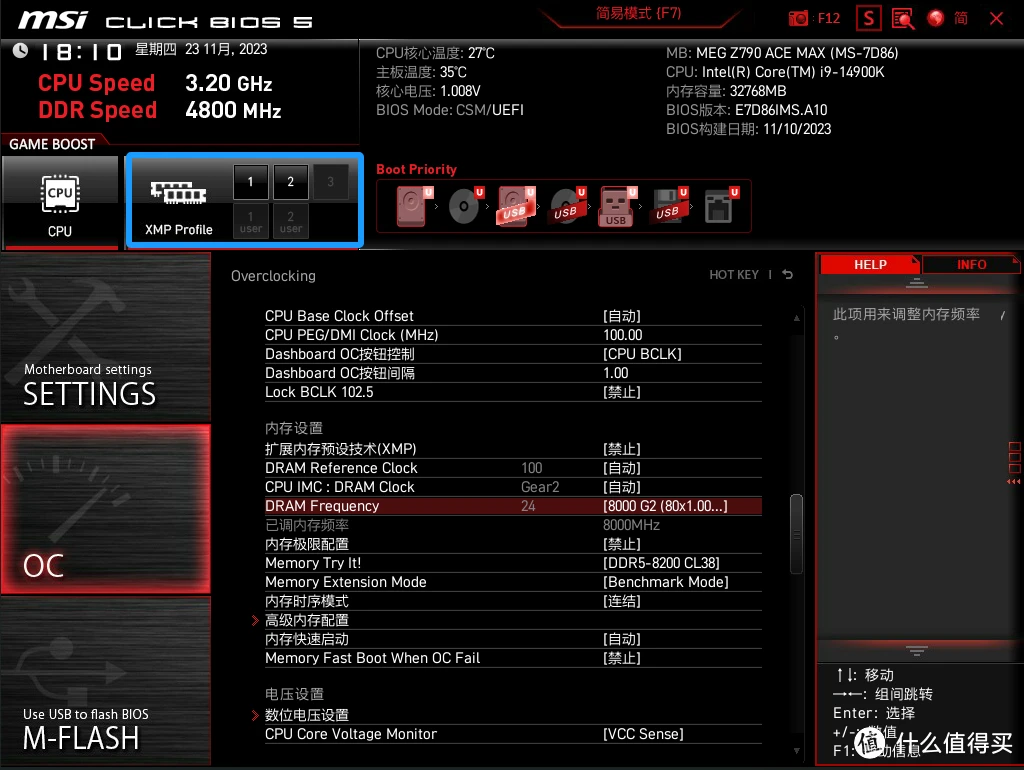
Task: Click the MB: MEG Z790 ACE MAX text
Action: click(x=782, y=53)
